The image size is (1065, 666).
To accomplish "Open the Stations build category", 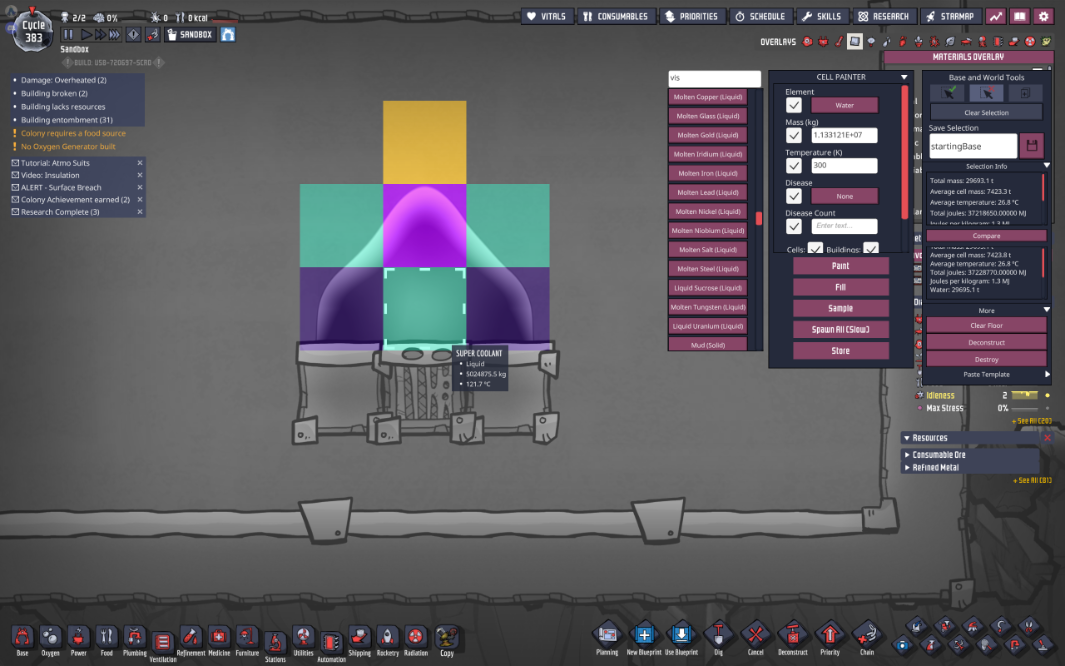I will coord(275,644).
